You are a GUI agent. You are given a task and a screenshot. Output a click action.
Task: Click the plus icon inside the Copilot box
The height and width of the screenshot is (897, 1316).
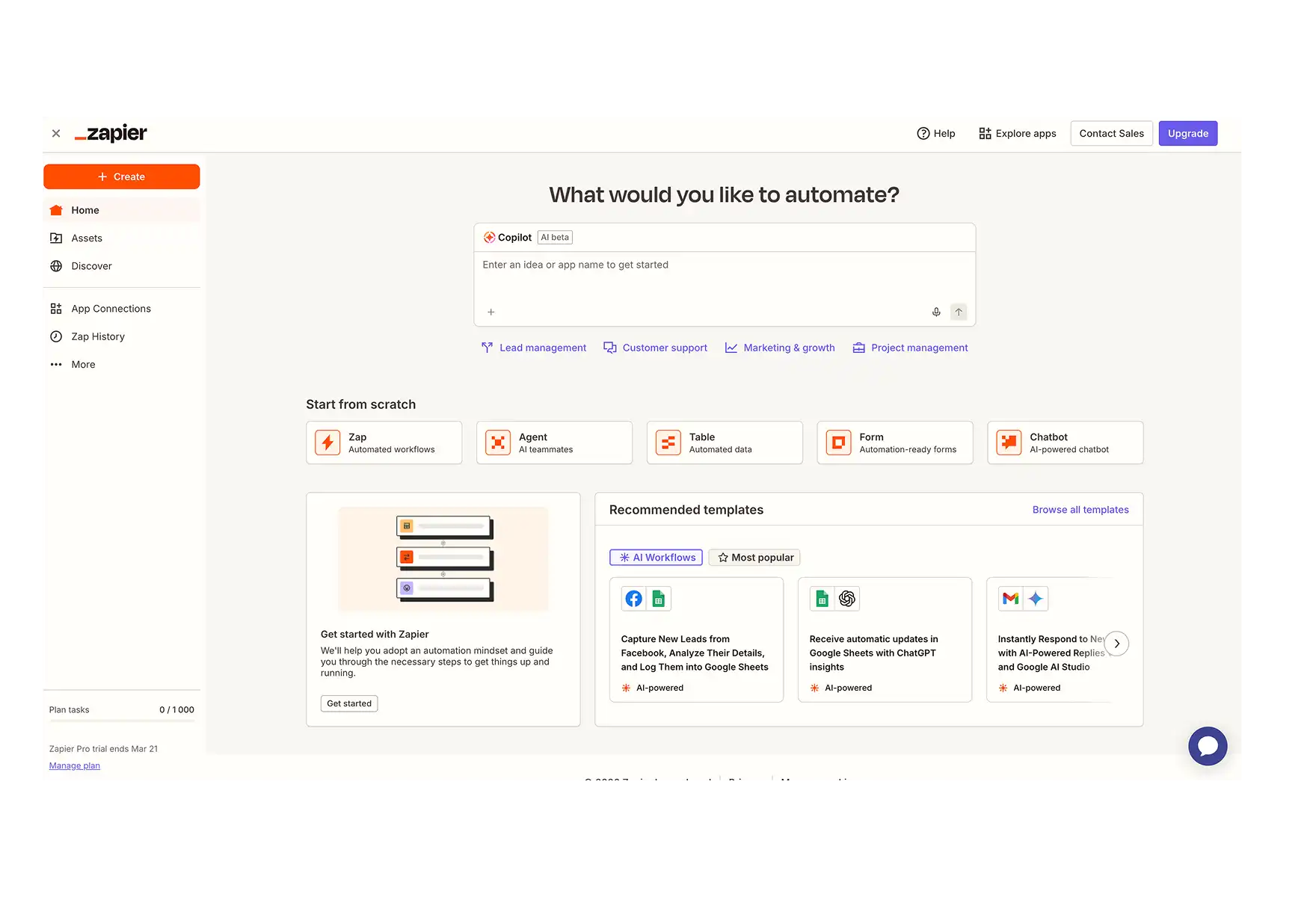(x=491, y=312)
